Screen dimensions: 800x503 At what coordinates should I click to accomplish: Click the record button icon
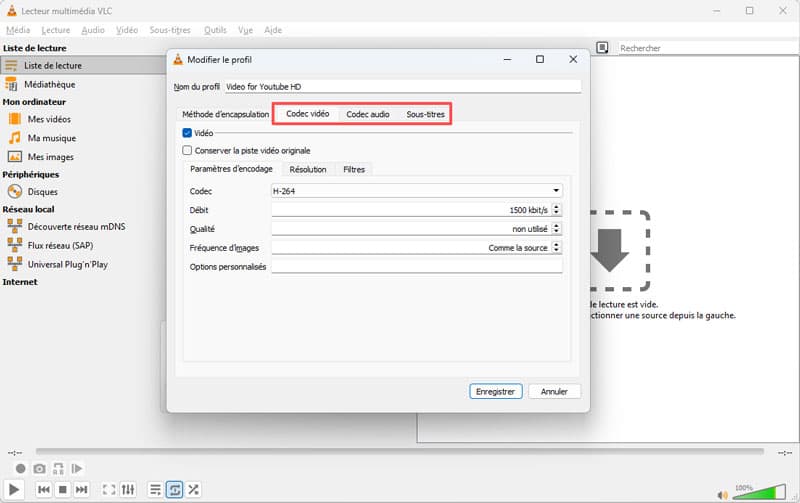pos(20,468)
